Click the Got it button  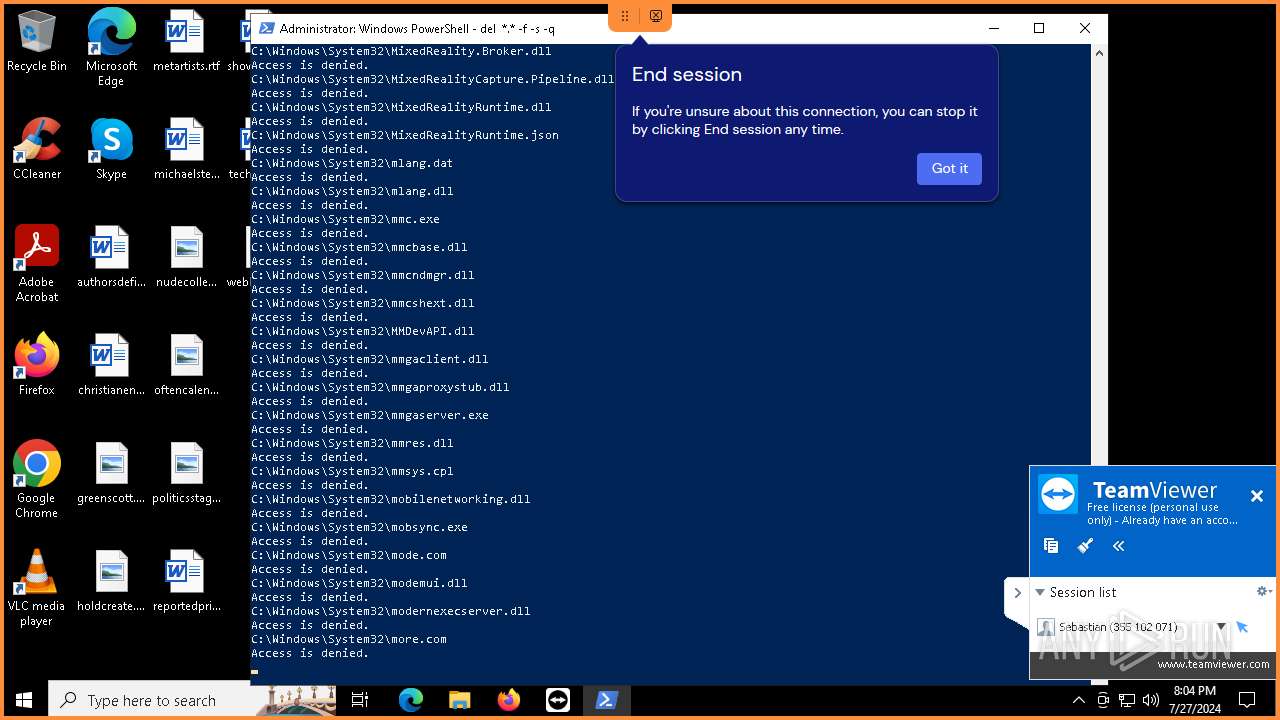[949, 169]
